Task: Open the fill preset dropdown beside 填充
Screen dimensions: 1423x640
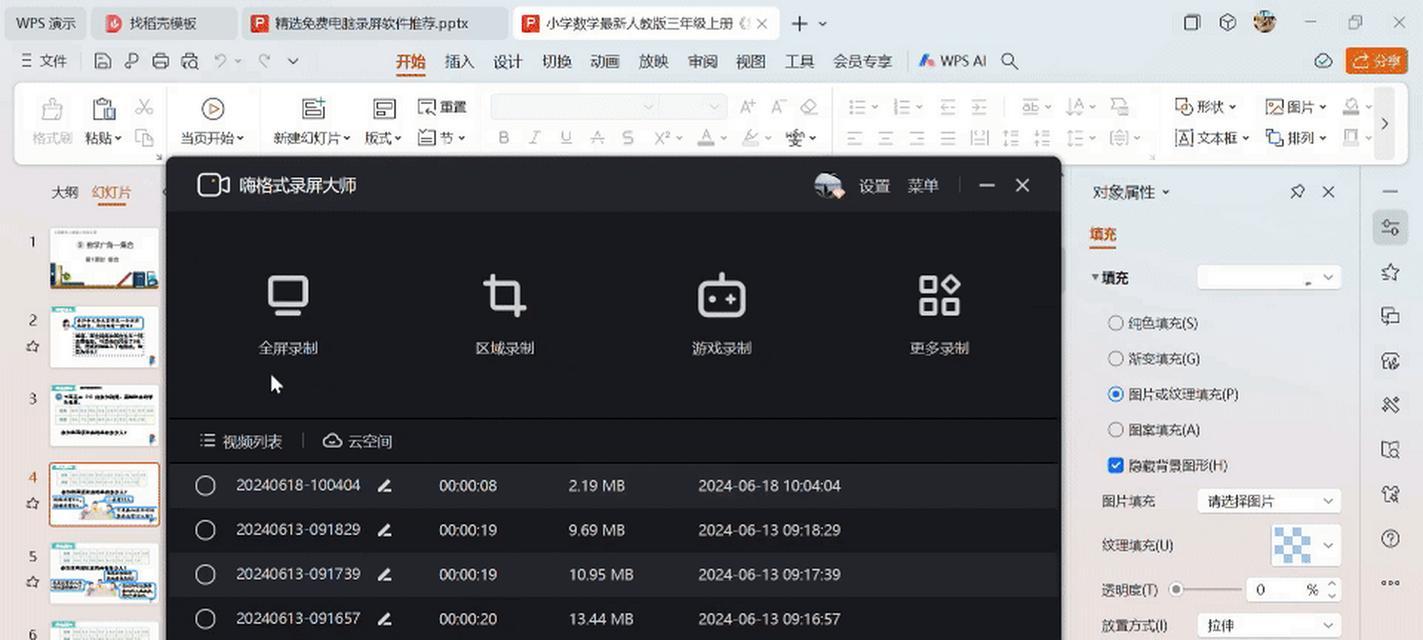Action: click(1269, 278)
